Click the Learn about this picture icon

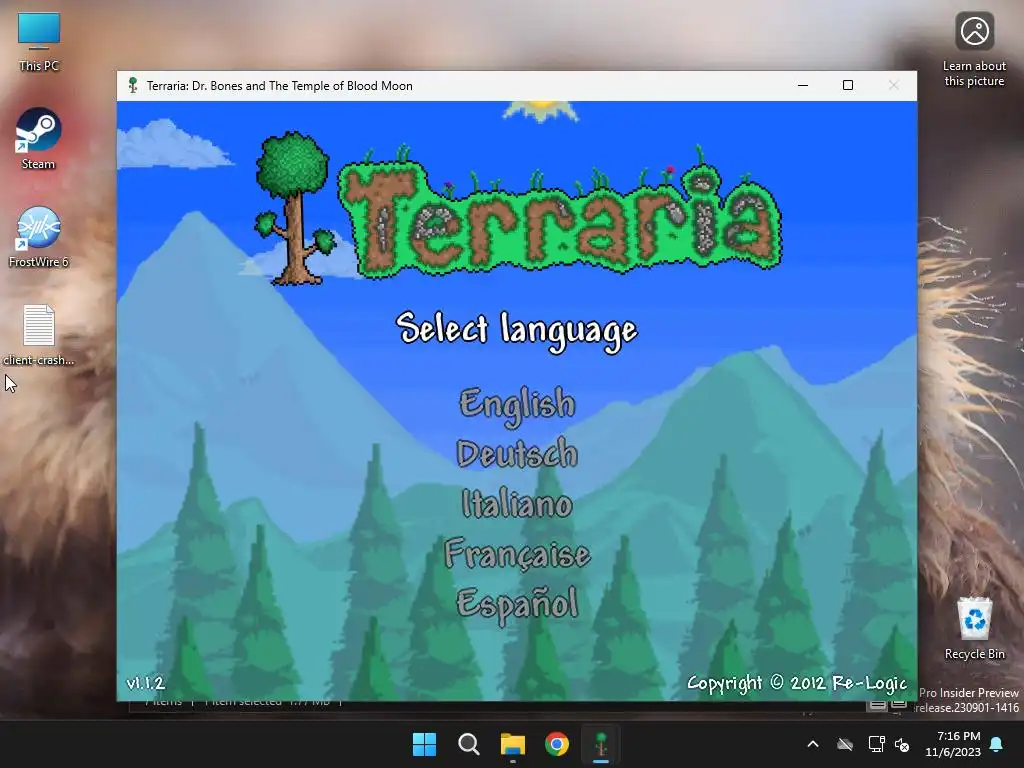click(974, 50)
